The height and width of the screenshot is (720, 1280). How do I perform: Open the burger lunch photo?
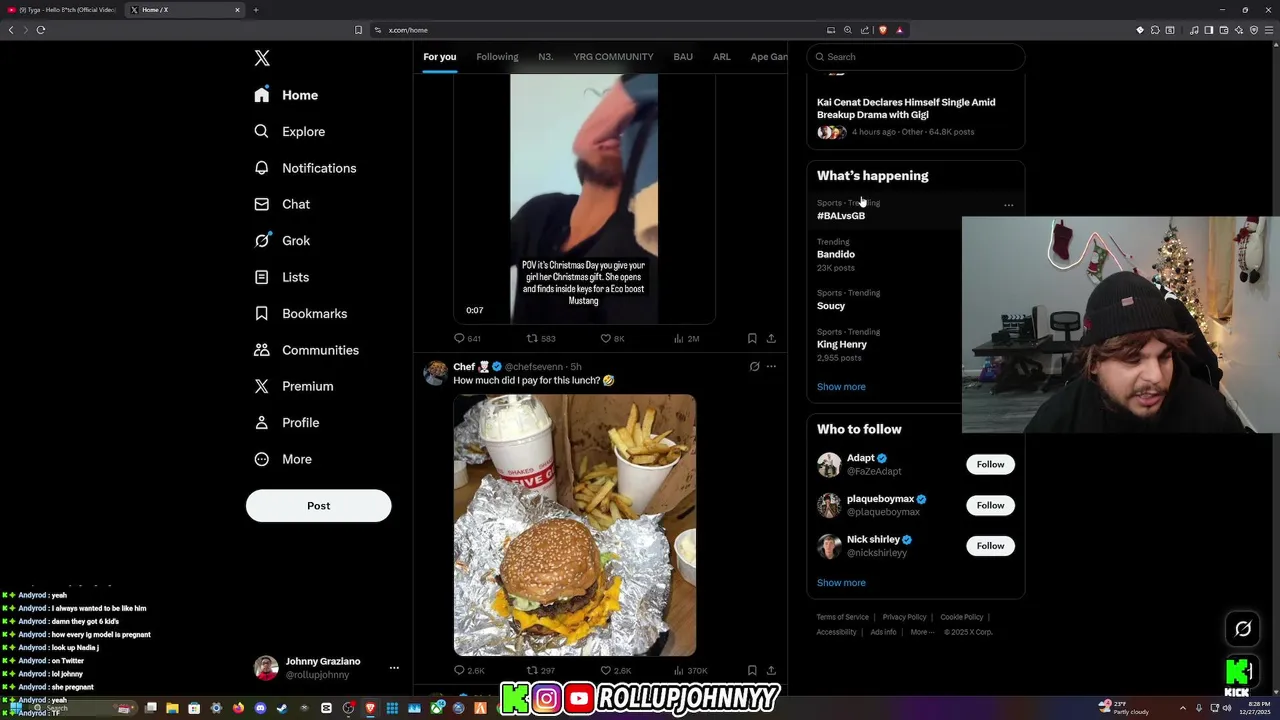(575, 525)
